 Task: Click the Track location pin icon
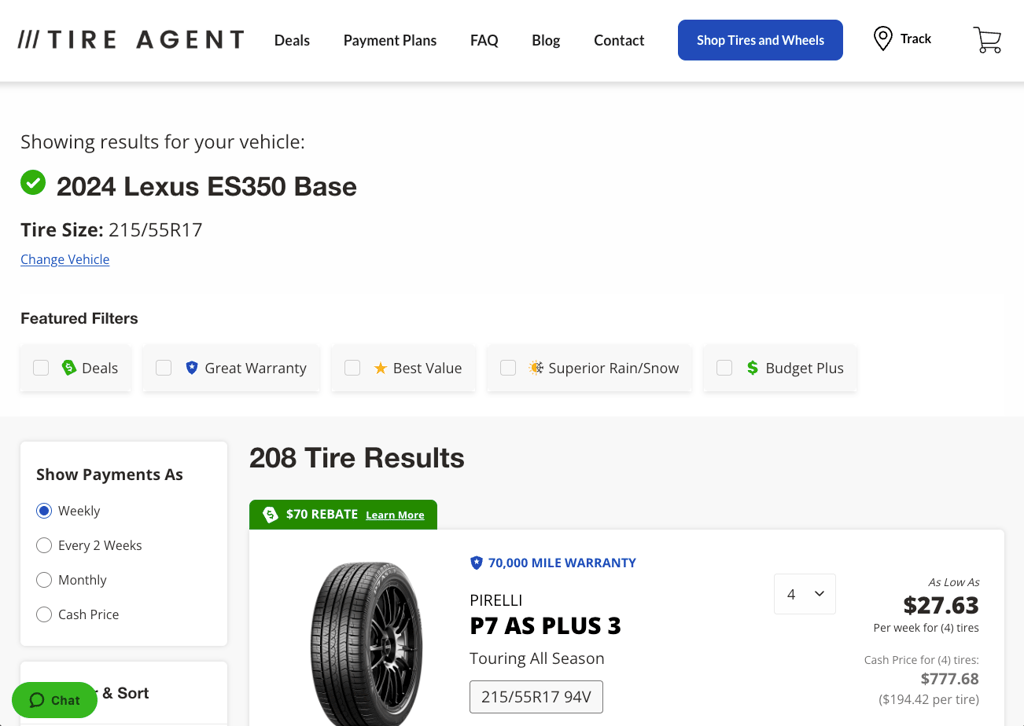882,39
